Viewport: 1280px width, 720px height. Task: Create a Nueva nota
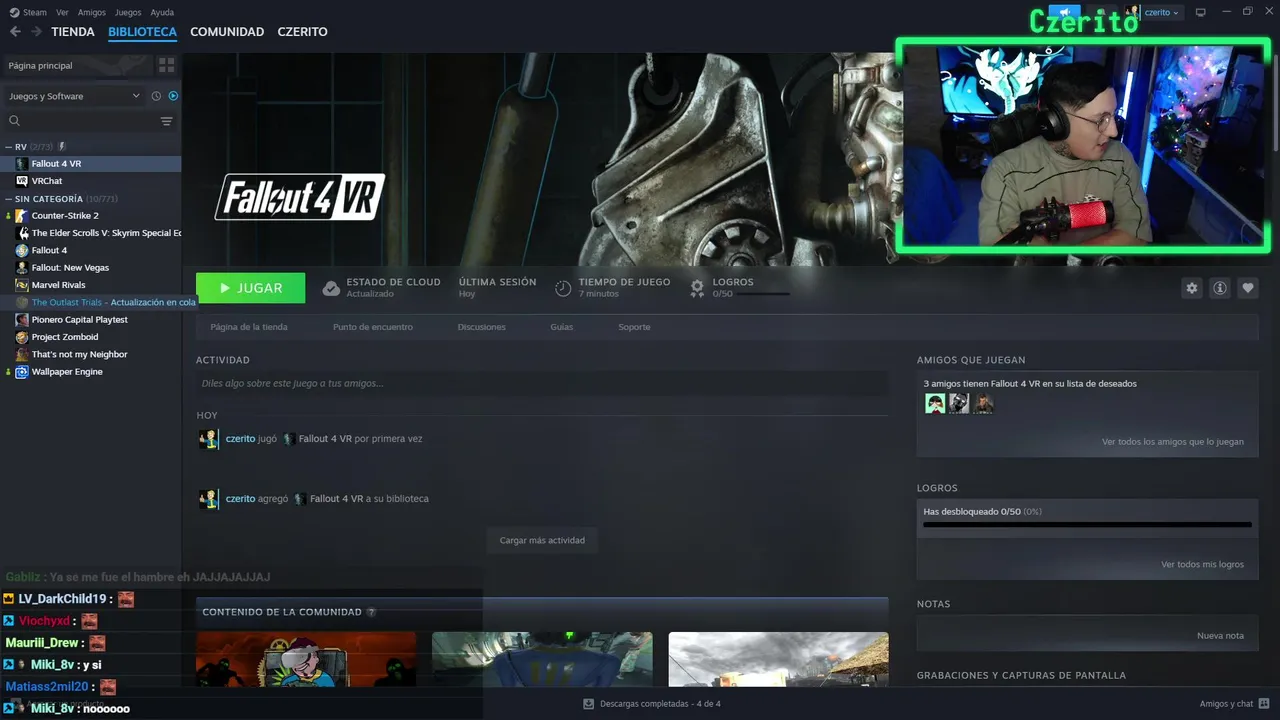click(1221, 636)
